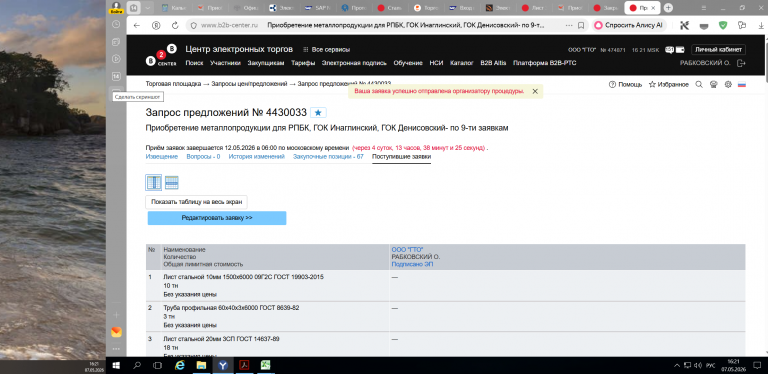This screenshot has width=768, height=374.
Task: Click row text Лист стальной 20мм 3СП
Action: click(221, 339)
